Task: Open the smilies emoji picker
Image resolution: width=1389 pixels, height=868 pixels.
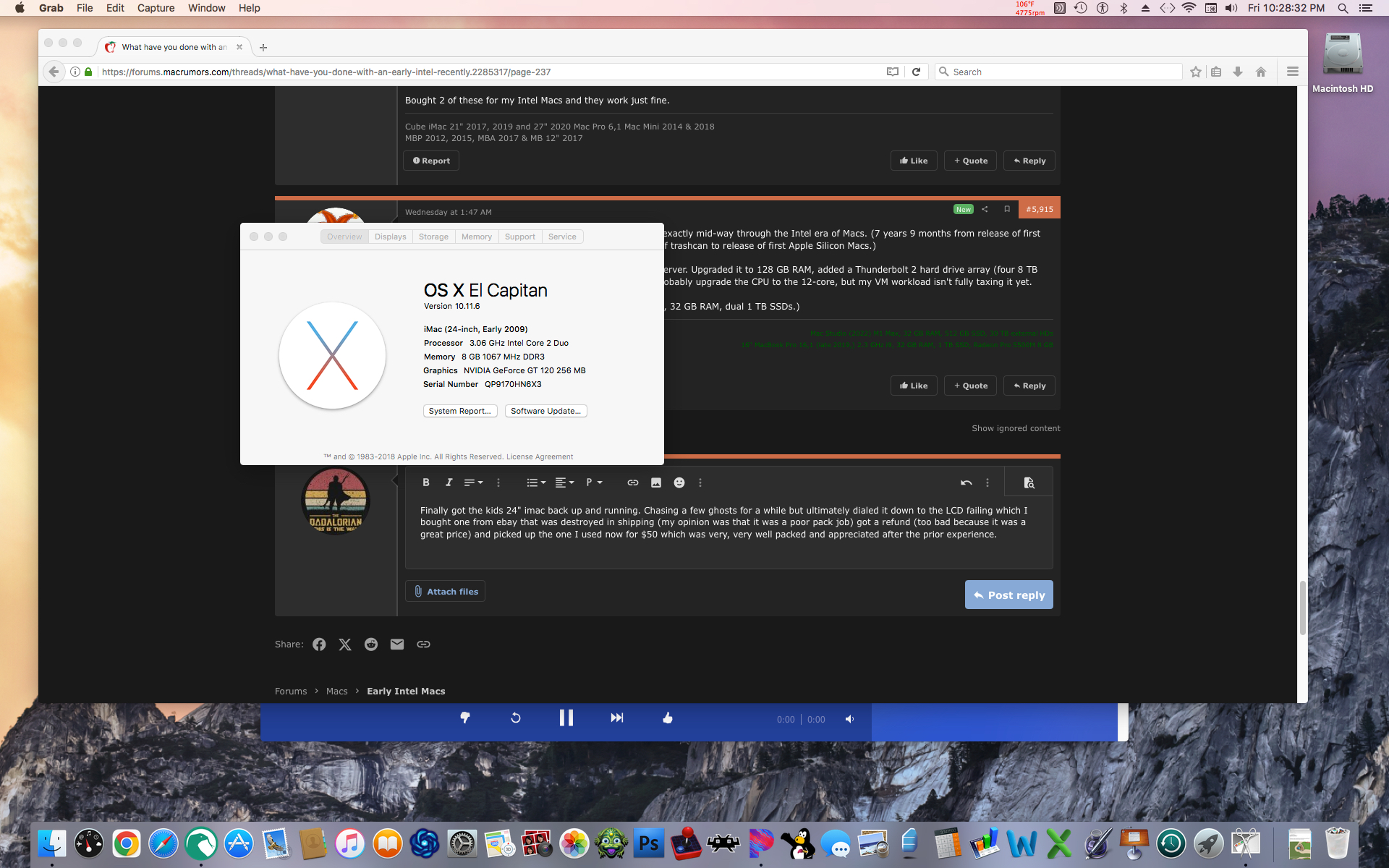Action: tap(679, 482)
